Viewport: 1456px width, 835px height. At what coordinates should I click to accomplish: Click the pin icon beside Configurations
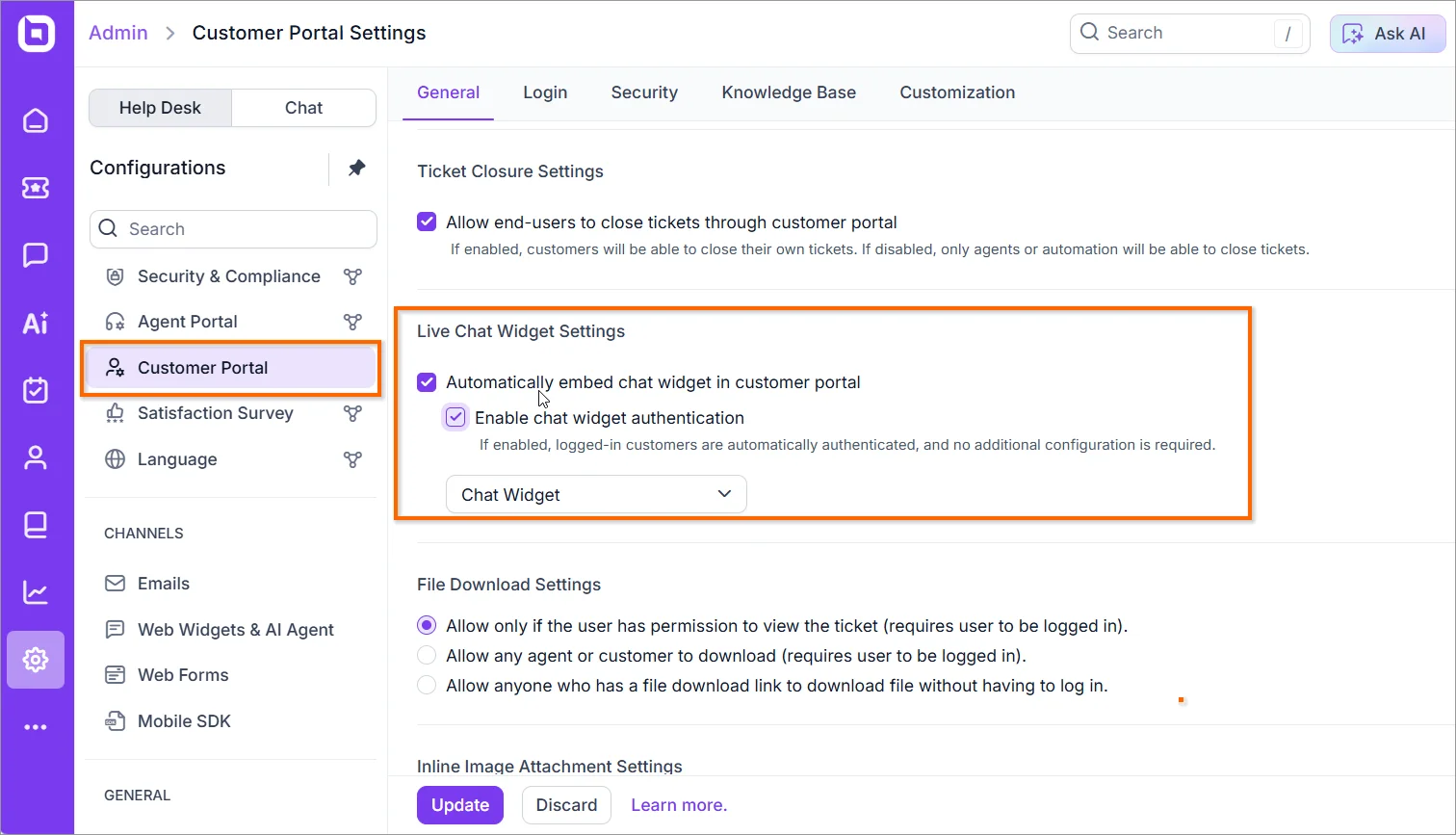pos(356,168)
